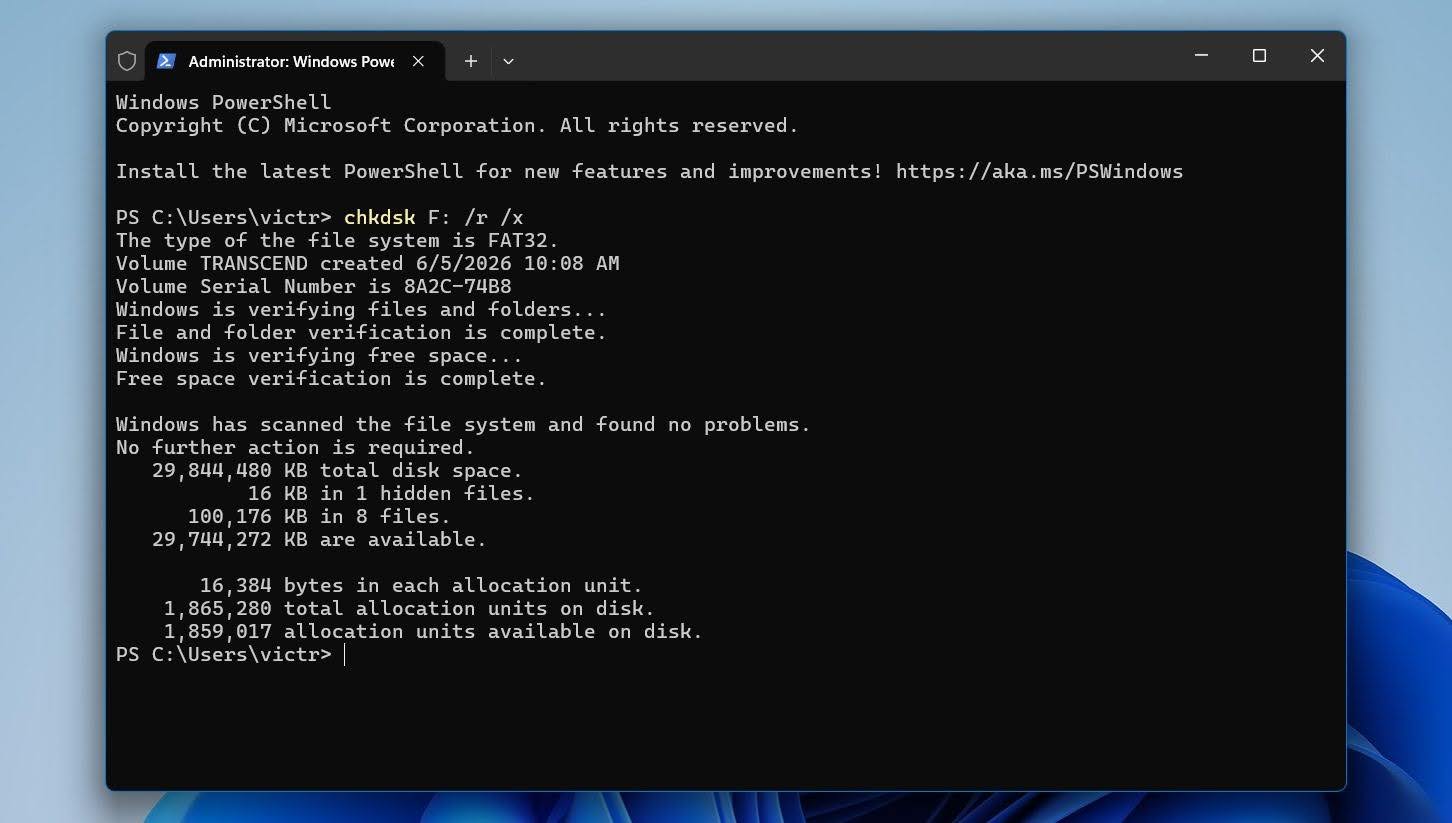Click the 'Volume TRANSCEND created' line
Viewport: 1452px width, 823px height.
[x=367, y=263]
